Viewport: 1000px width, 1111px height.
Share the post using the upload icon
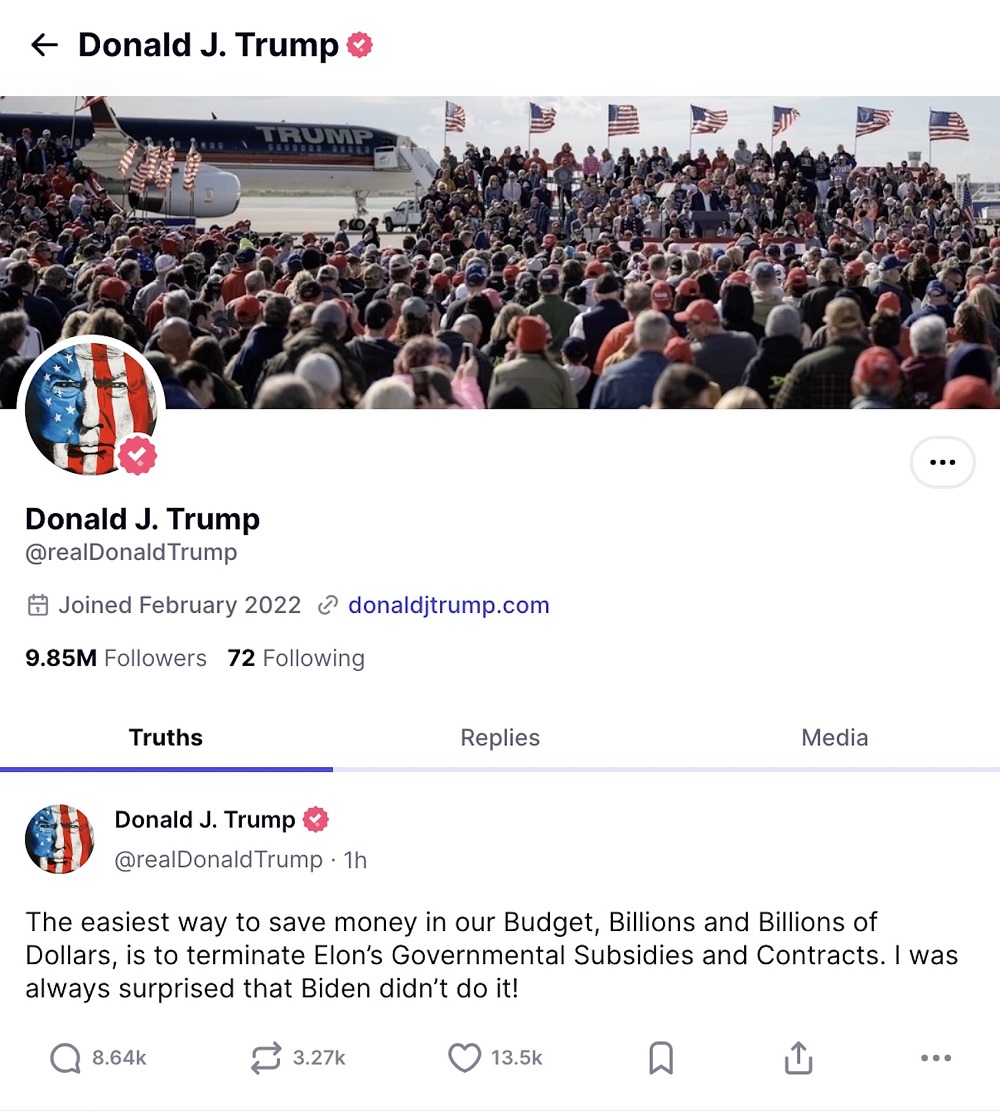(x=799, y=1058)
